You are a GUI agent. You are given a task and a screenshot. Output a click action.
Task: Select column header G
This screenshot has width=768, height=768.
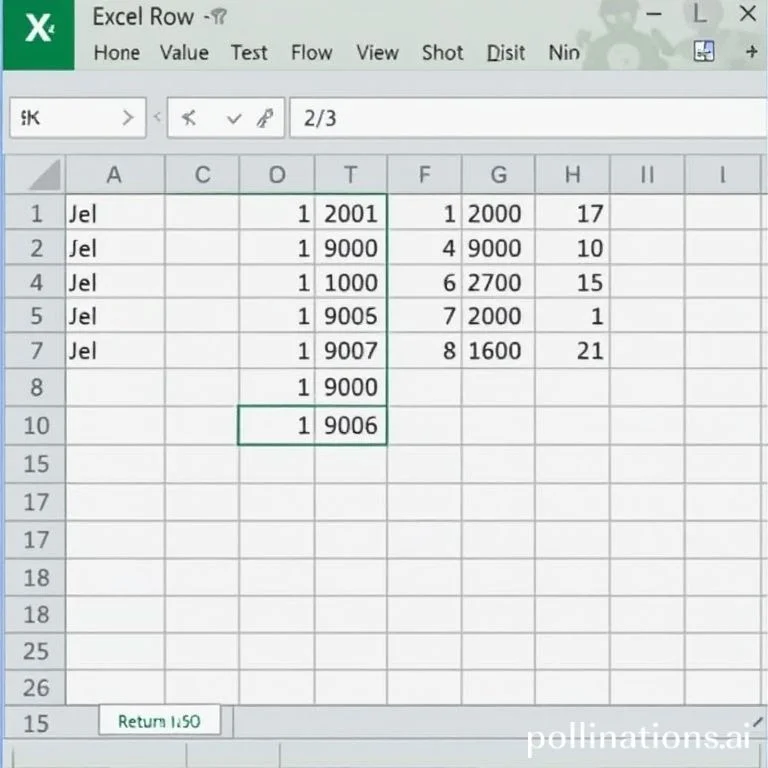click(x=498, y=176)
